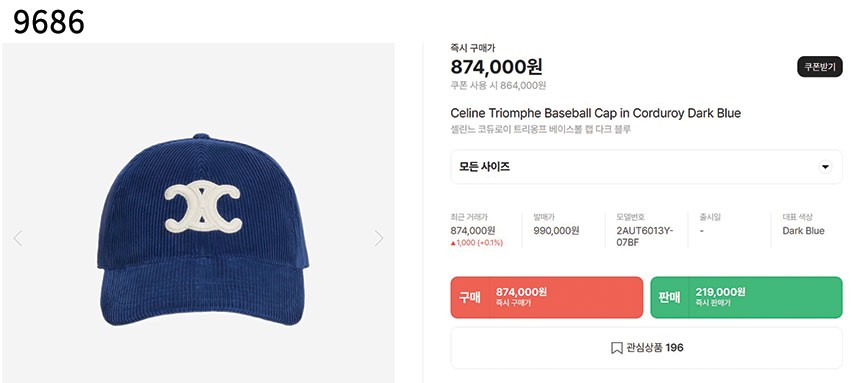Image resolution: width=860 pixels, height=383 pixels.
Task: Click the red 구매 buy button
Action: click(546, 297)
